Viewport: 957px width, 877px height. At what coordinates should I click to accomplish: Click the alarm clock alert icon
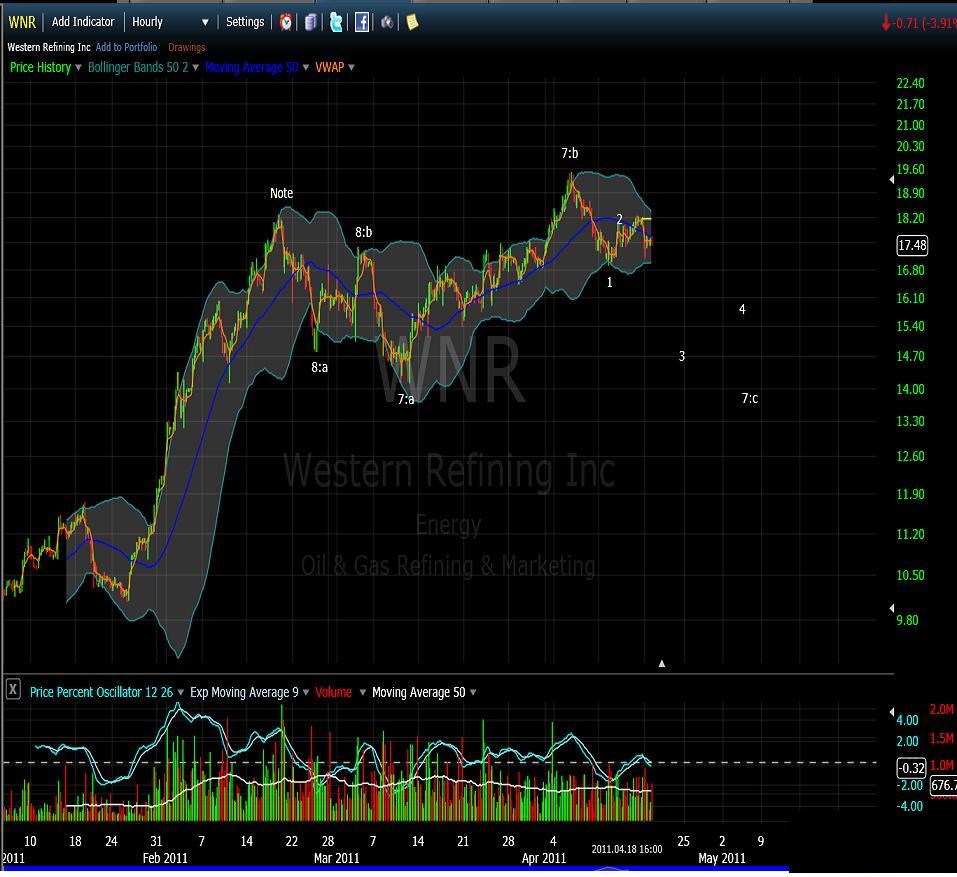pos(286,22)
